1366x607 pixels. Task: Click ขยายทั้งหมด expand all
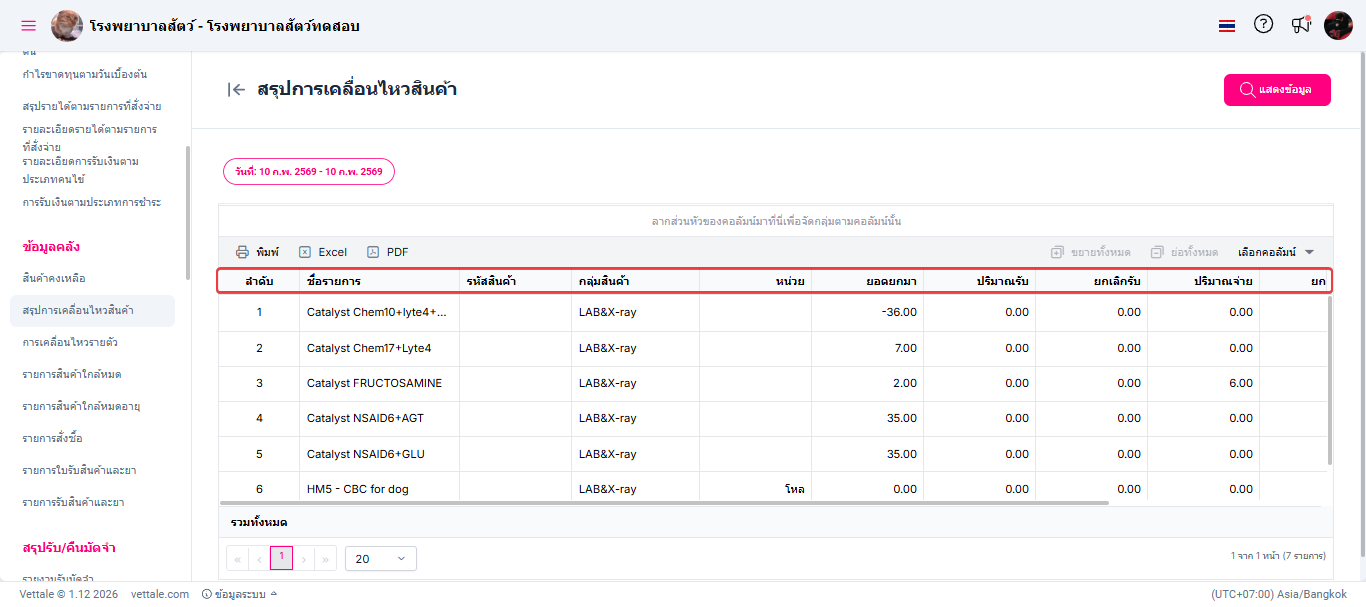point(1091,252)
